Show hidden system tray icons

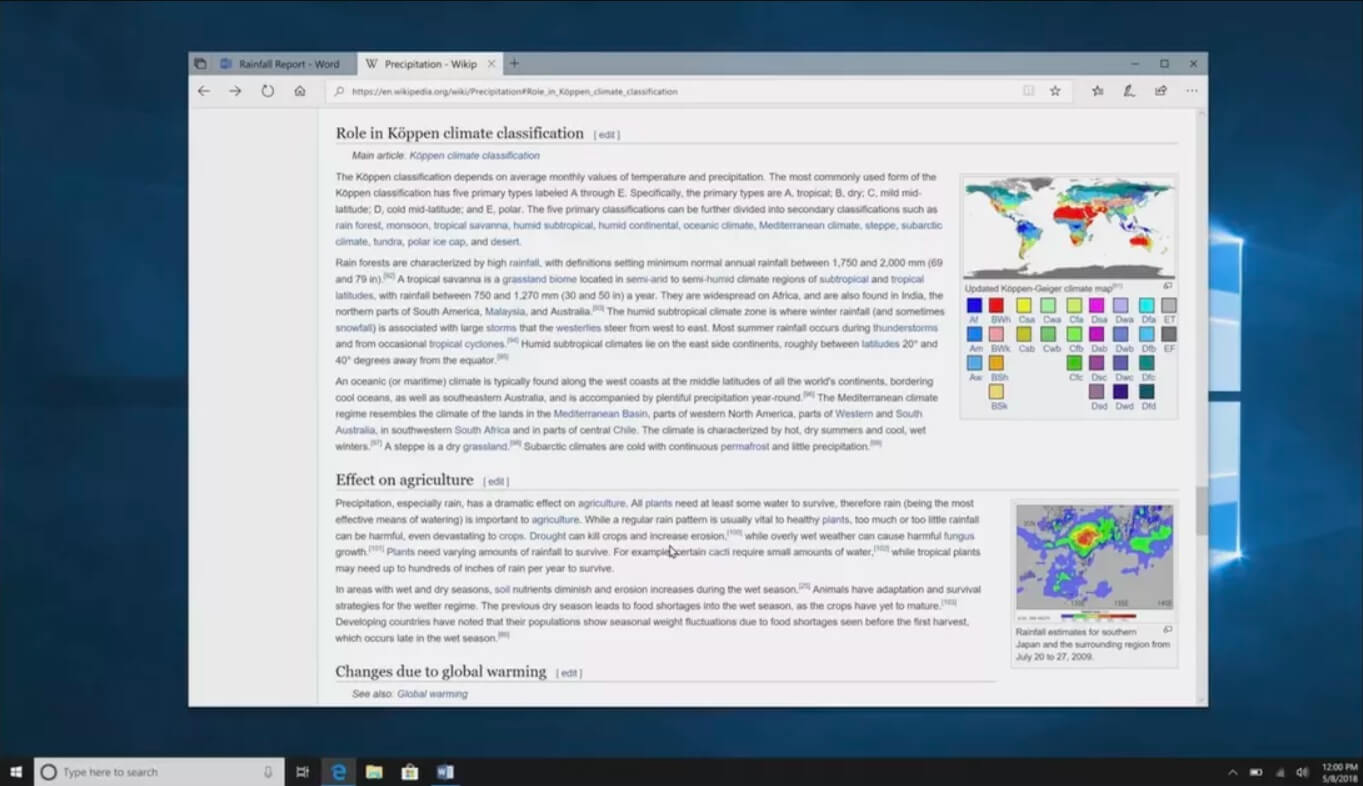[x=1232, y=772]
